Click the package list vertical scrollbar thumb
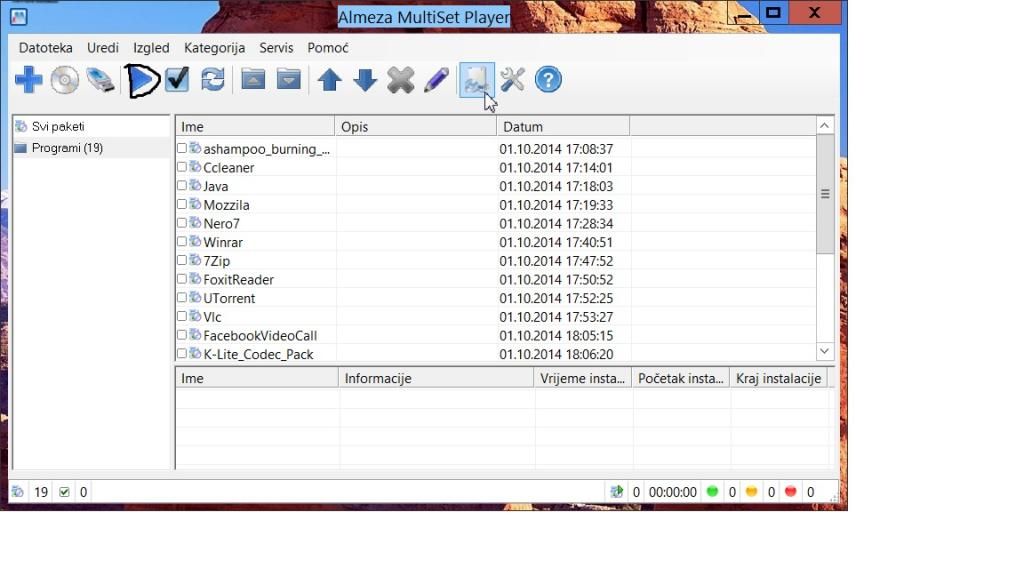1024x576 pixels. tap(825, 194)
